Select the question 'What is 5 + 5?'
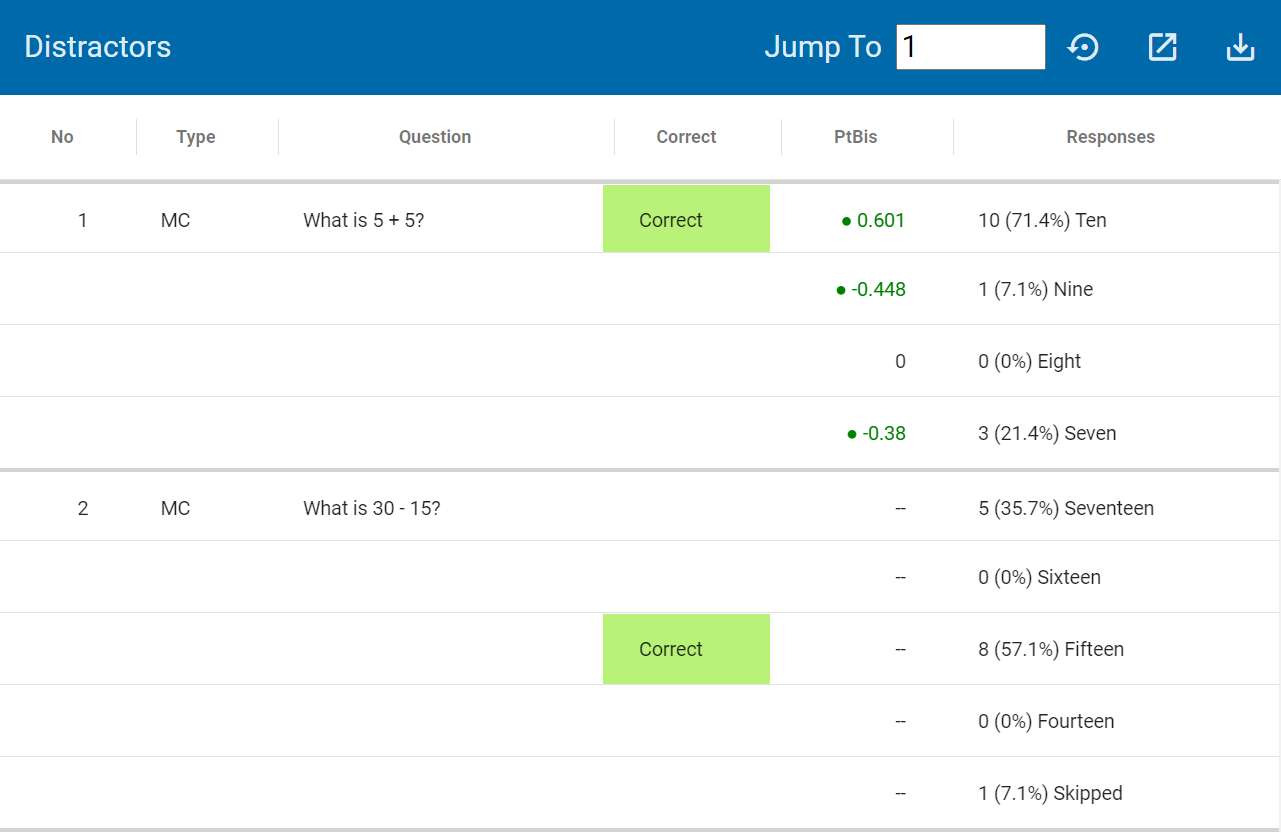This screenshot has width=1281, height=832. pos(363,220)
